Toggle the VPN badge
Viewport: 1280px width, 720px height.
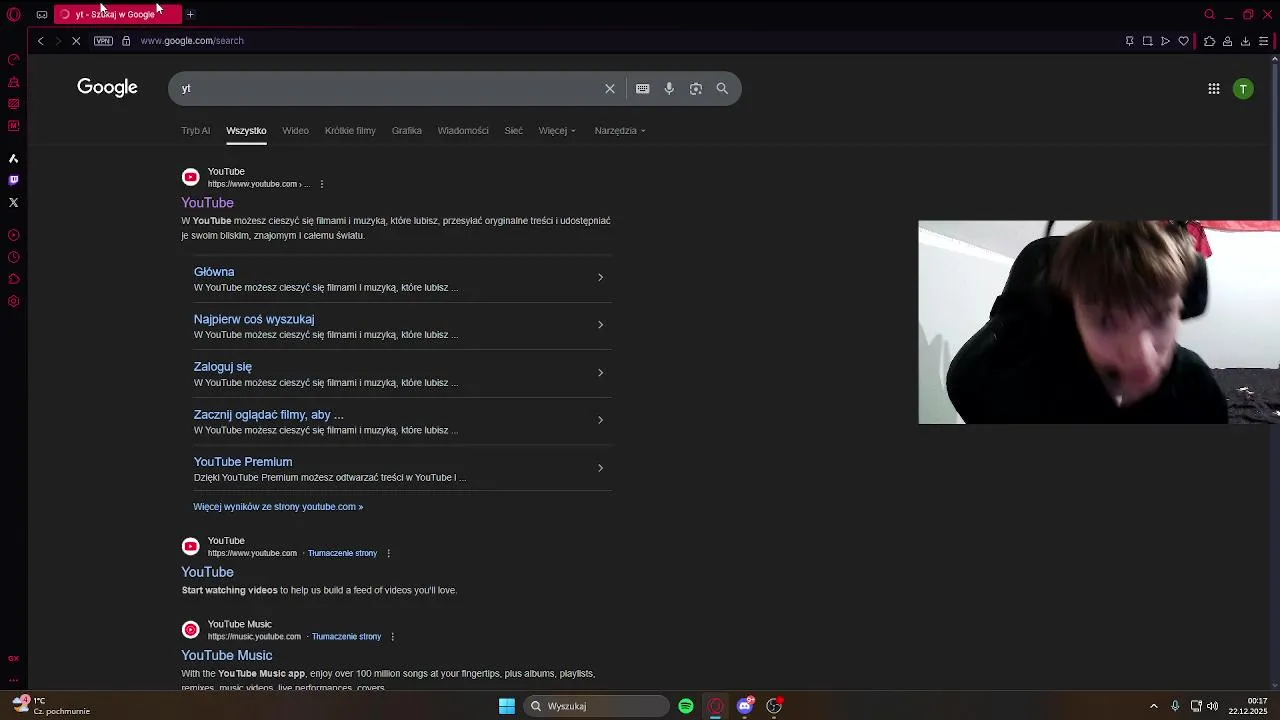(x=103, y=41)
